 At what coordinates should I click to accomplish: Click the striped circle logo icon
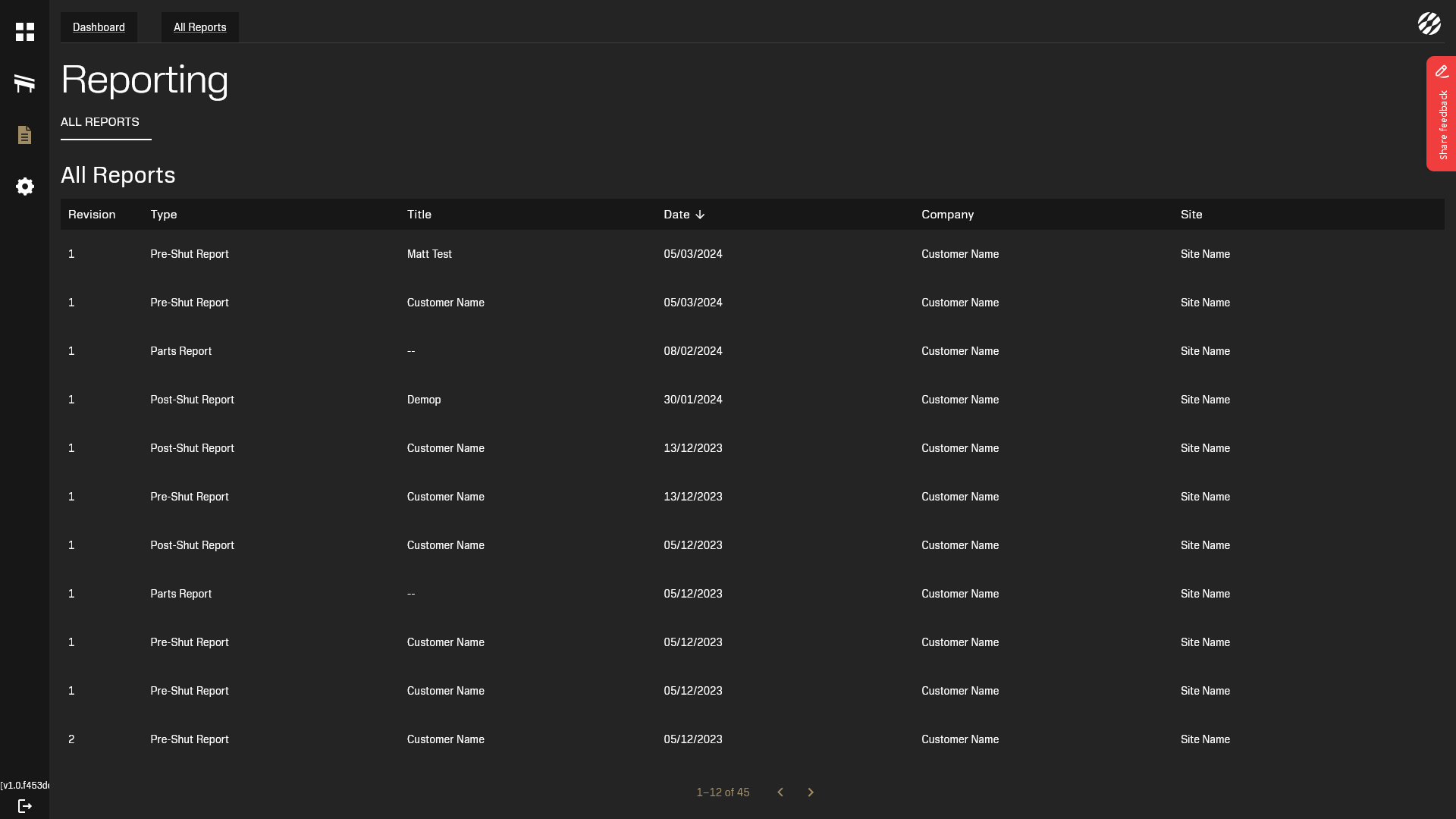point(1429,24)
